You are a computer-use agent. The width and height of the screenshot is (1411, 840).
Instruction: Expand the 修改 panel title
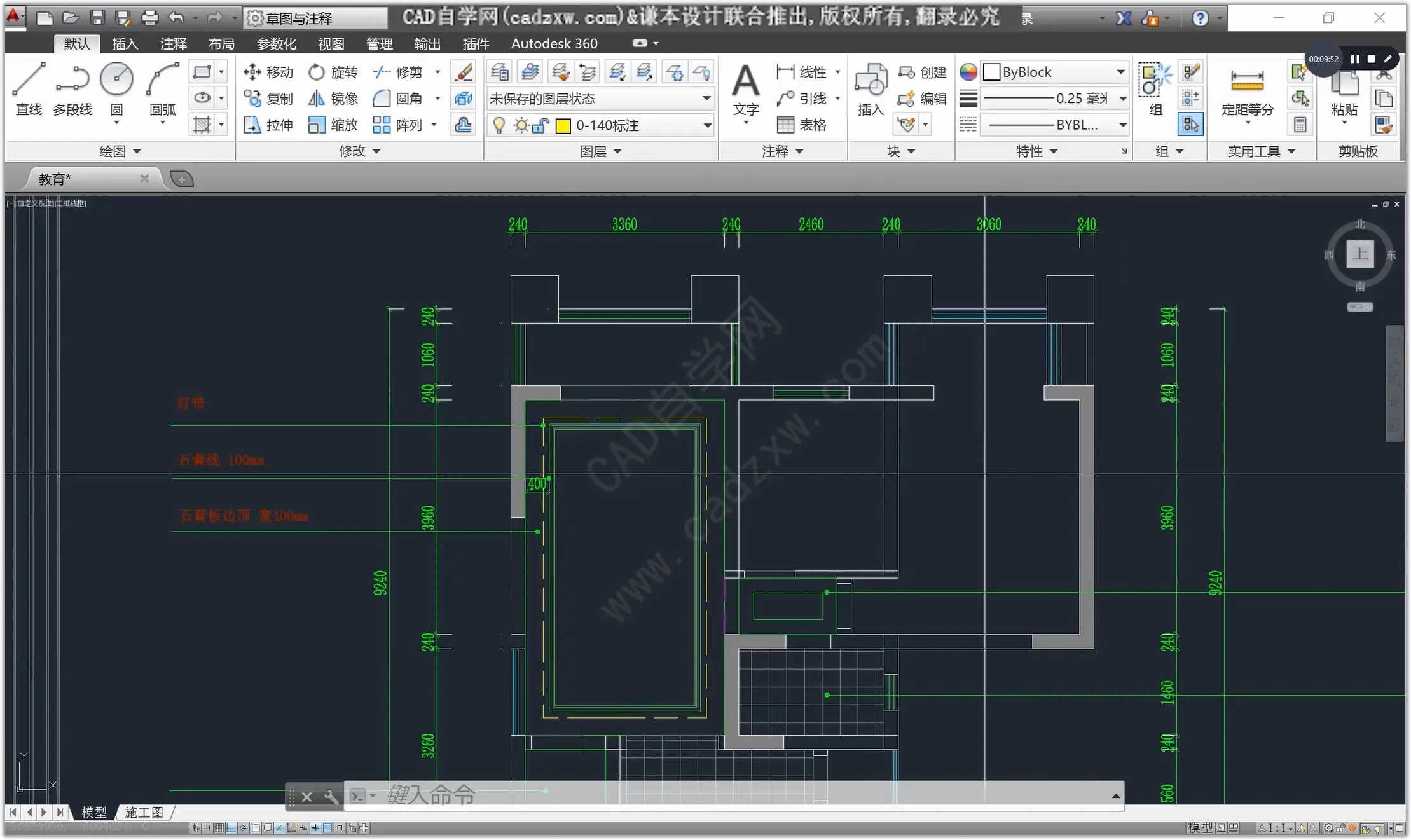pyautogui.click(x=359, y=151)
